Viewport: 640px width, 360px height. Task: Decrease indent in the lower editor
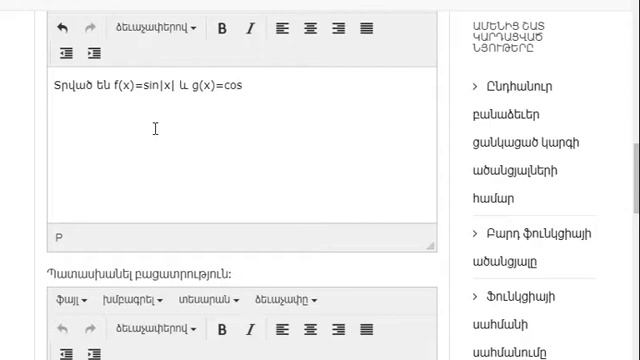pyautogui.click(x=66, y=353)
